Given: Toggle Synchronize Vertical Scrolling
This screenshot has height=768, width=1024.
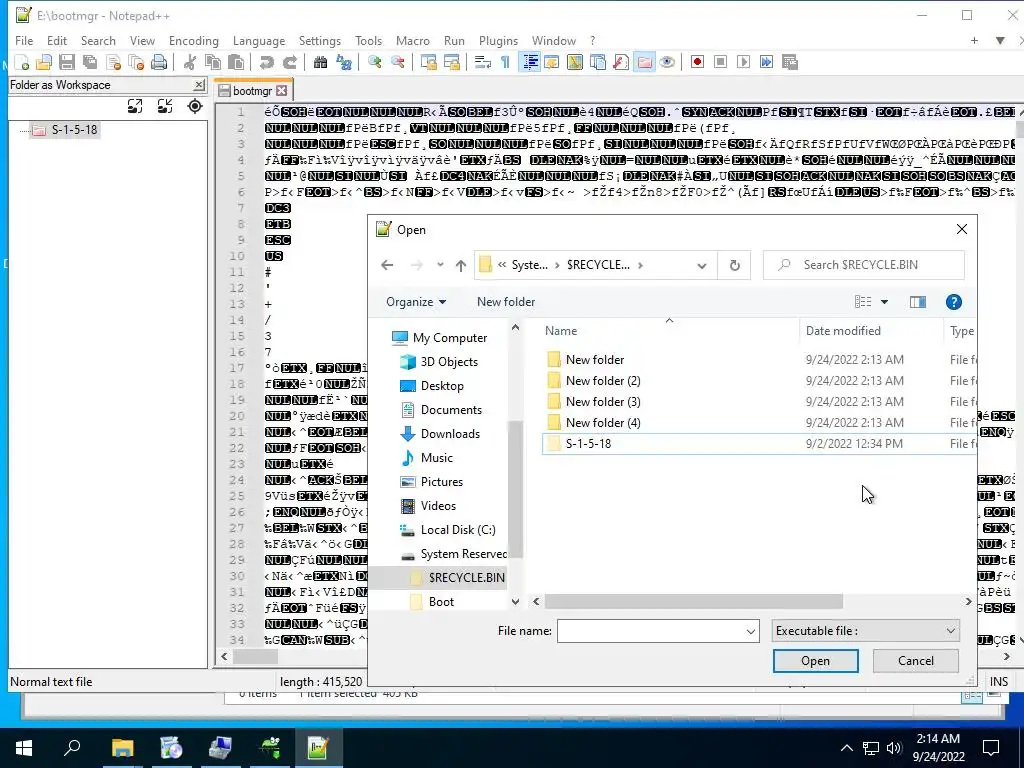Looking at the screenshot, I should (x=428, y=62).
